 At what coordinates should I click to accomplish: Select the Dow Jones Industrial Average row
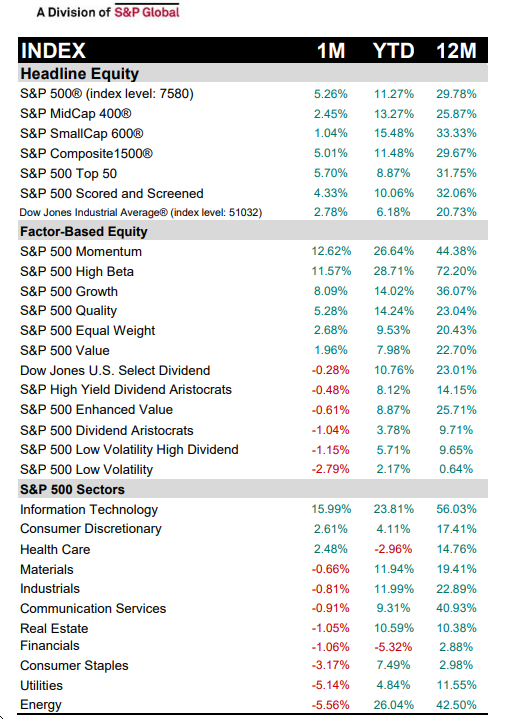tap(253, 212)
